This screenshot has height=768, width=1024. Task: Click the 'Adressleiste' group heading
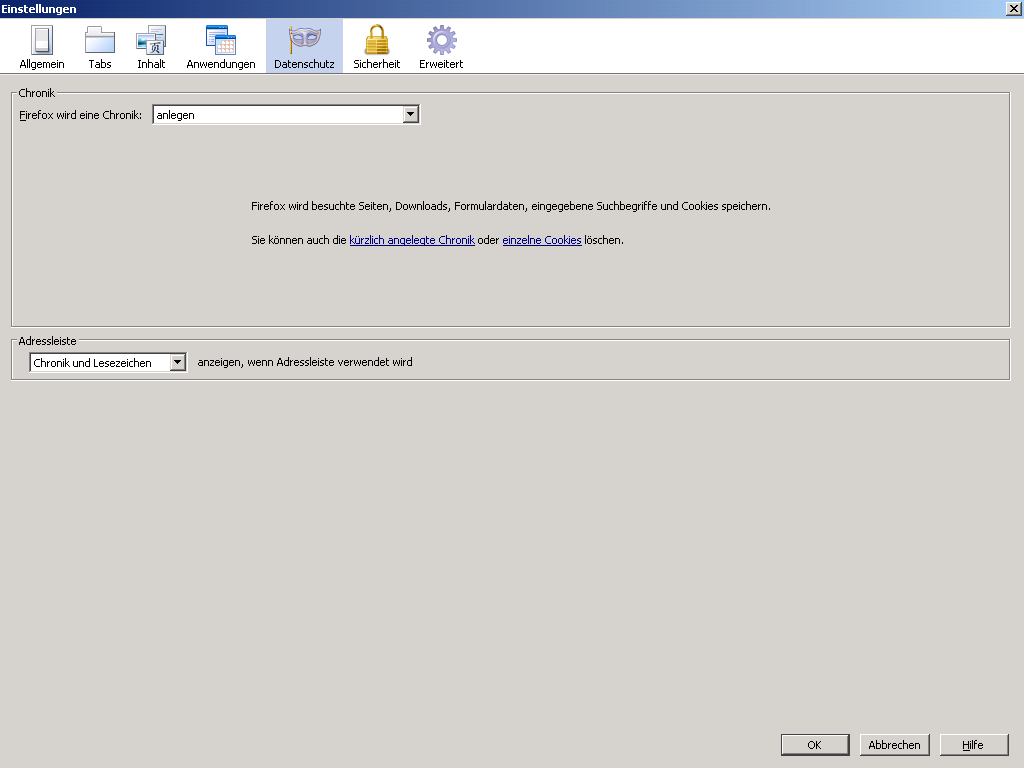click(x=47, y=341)
